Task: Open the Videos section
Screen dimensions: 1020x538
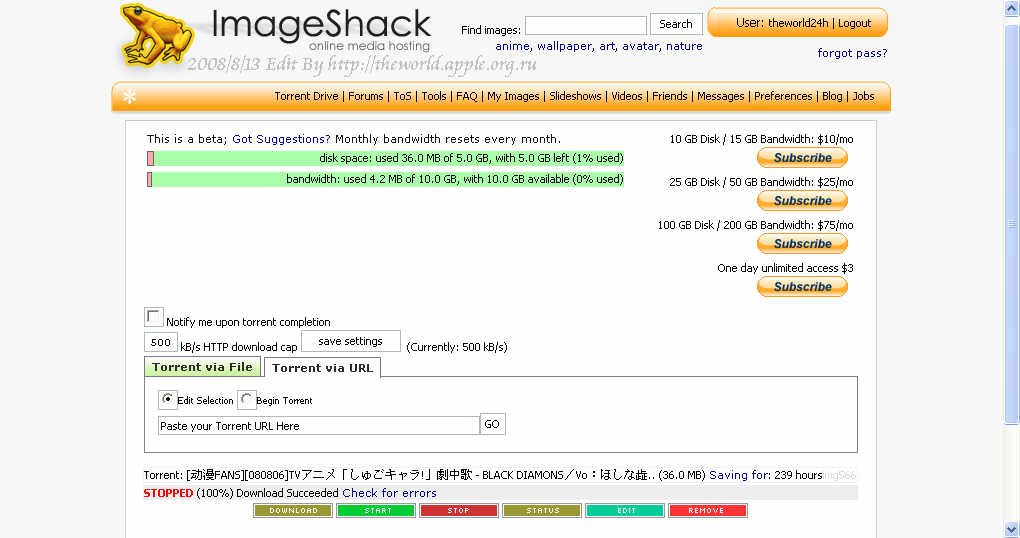Action: (x=626, y=96)
